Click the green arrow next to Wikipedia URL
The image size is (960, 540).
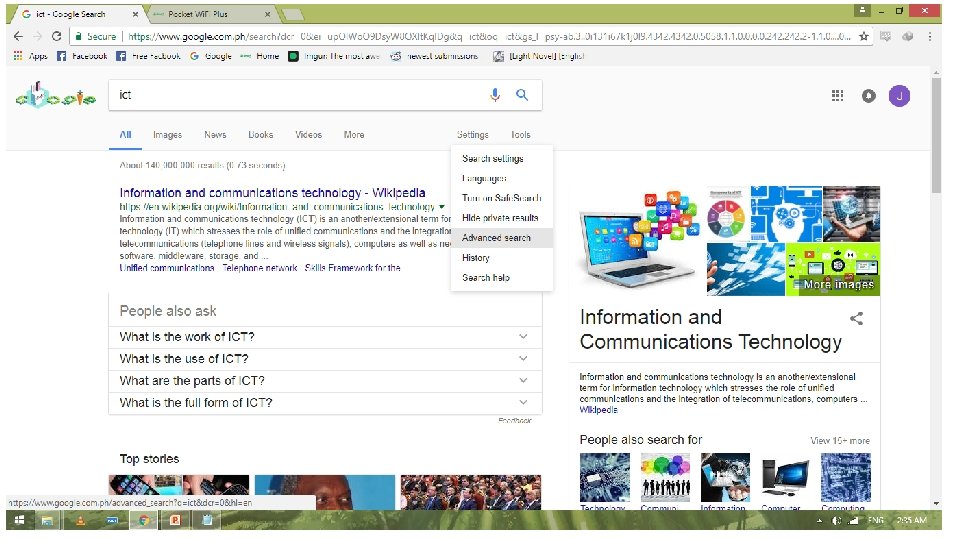click(441, 207)
